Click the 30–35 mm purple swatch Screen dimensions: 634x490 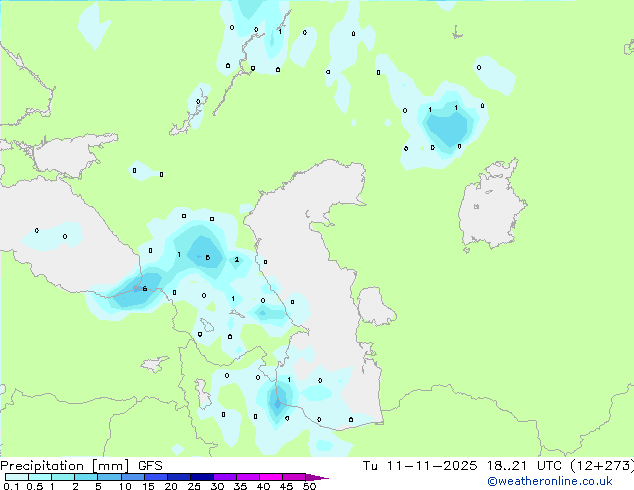pyautogui.click(x=225, y=477)
